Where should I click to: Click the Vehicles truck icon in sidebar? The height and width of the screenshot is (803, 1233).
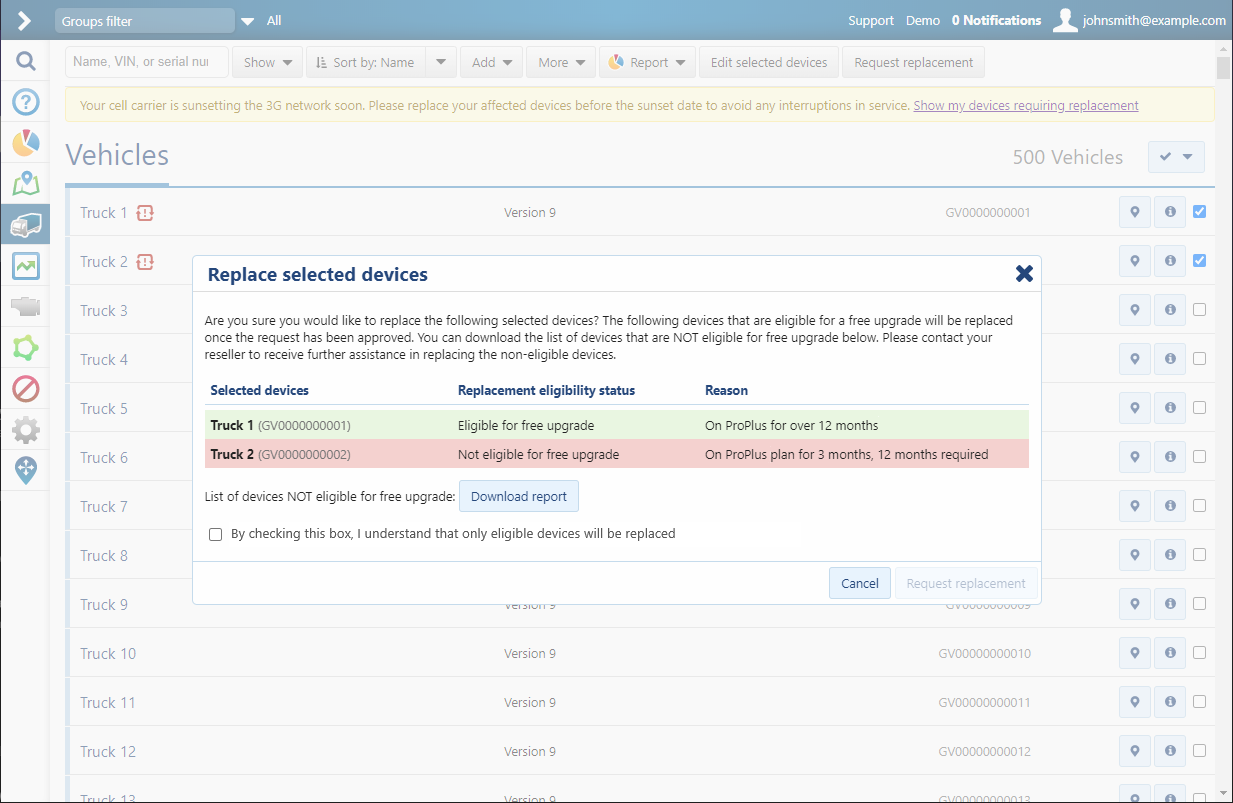(x=25, y=225)
